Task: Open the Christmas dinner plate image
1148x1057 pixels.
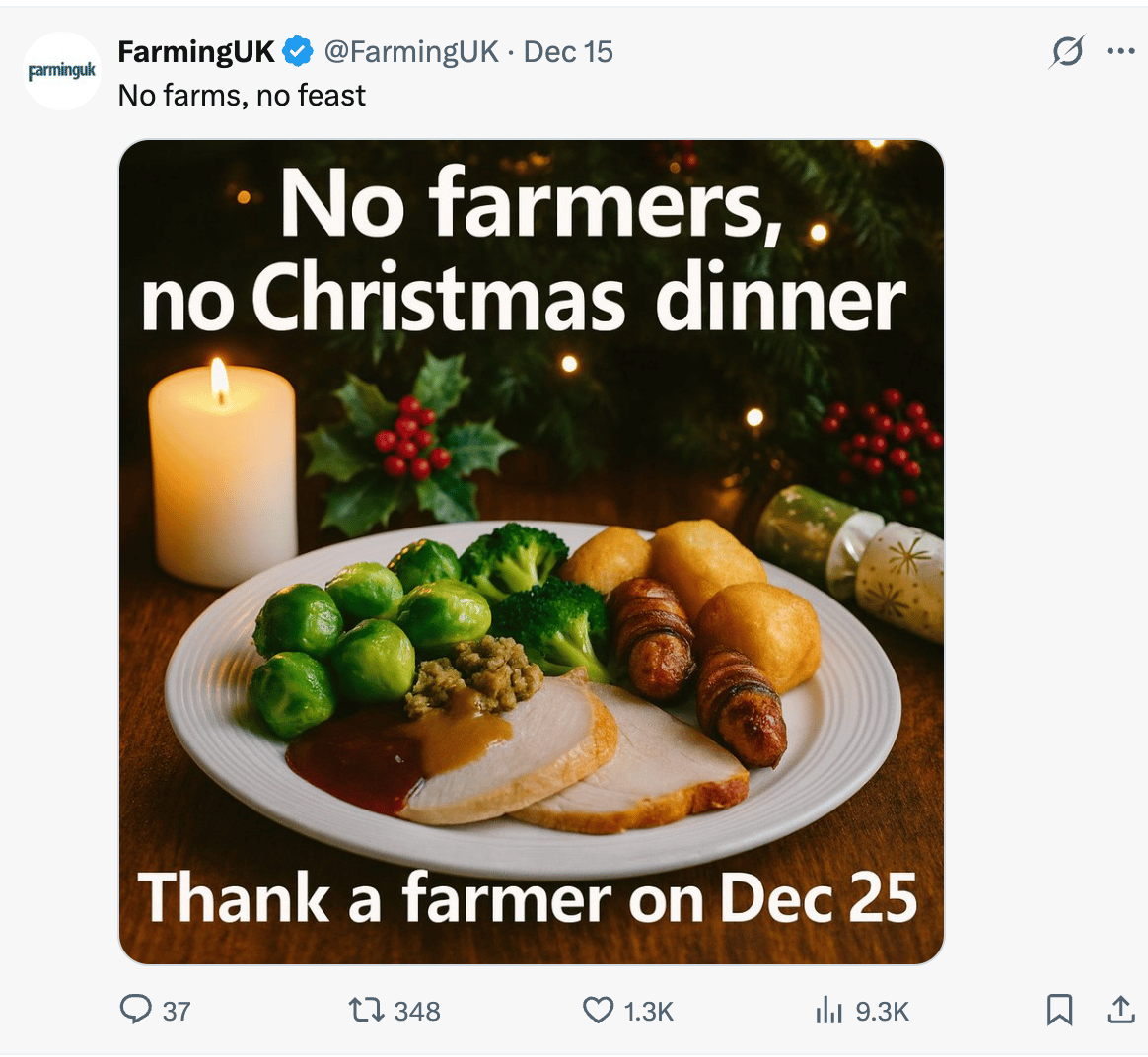Action: [x=532, y=552]
